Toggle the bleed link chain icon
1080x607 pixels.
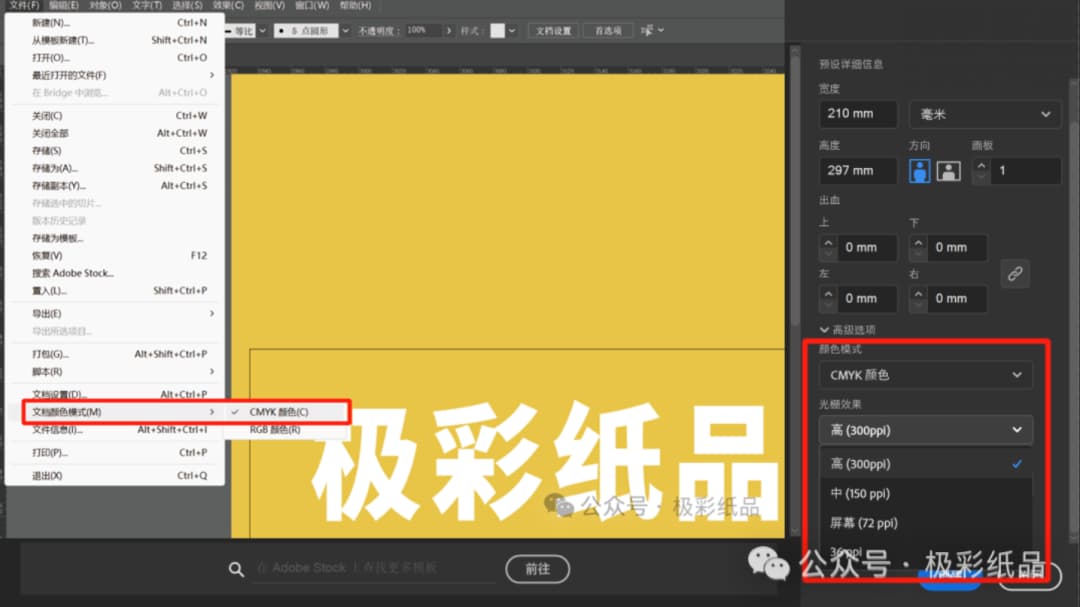point(1015,274)
